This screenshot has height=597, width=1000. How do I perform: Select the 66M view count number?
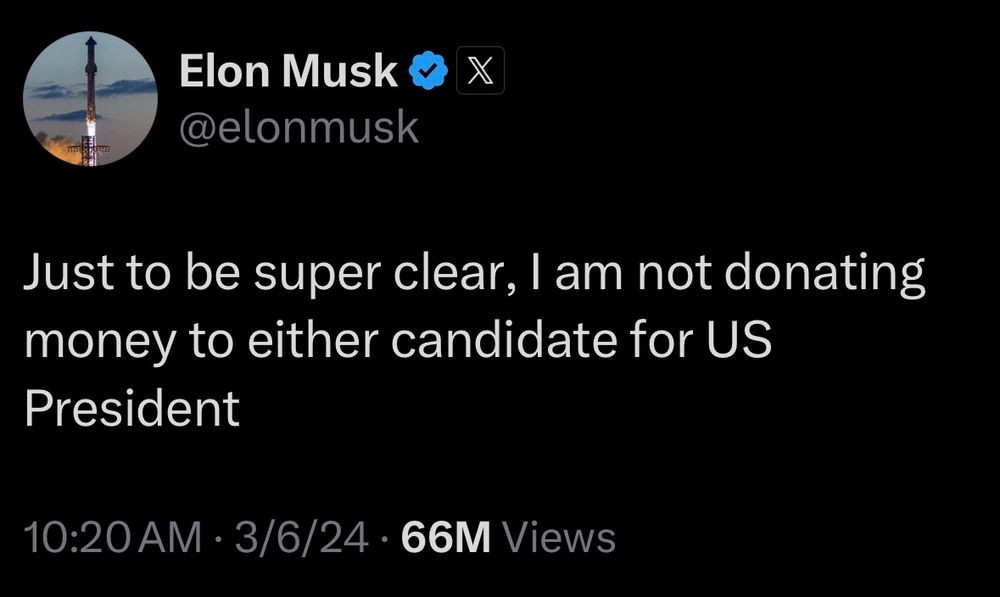tap(446, 537)
